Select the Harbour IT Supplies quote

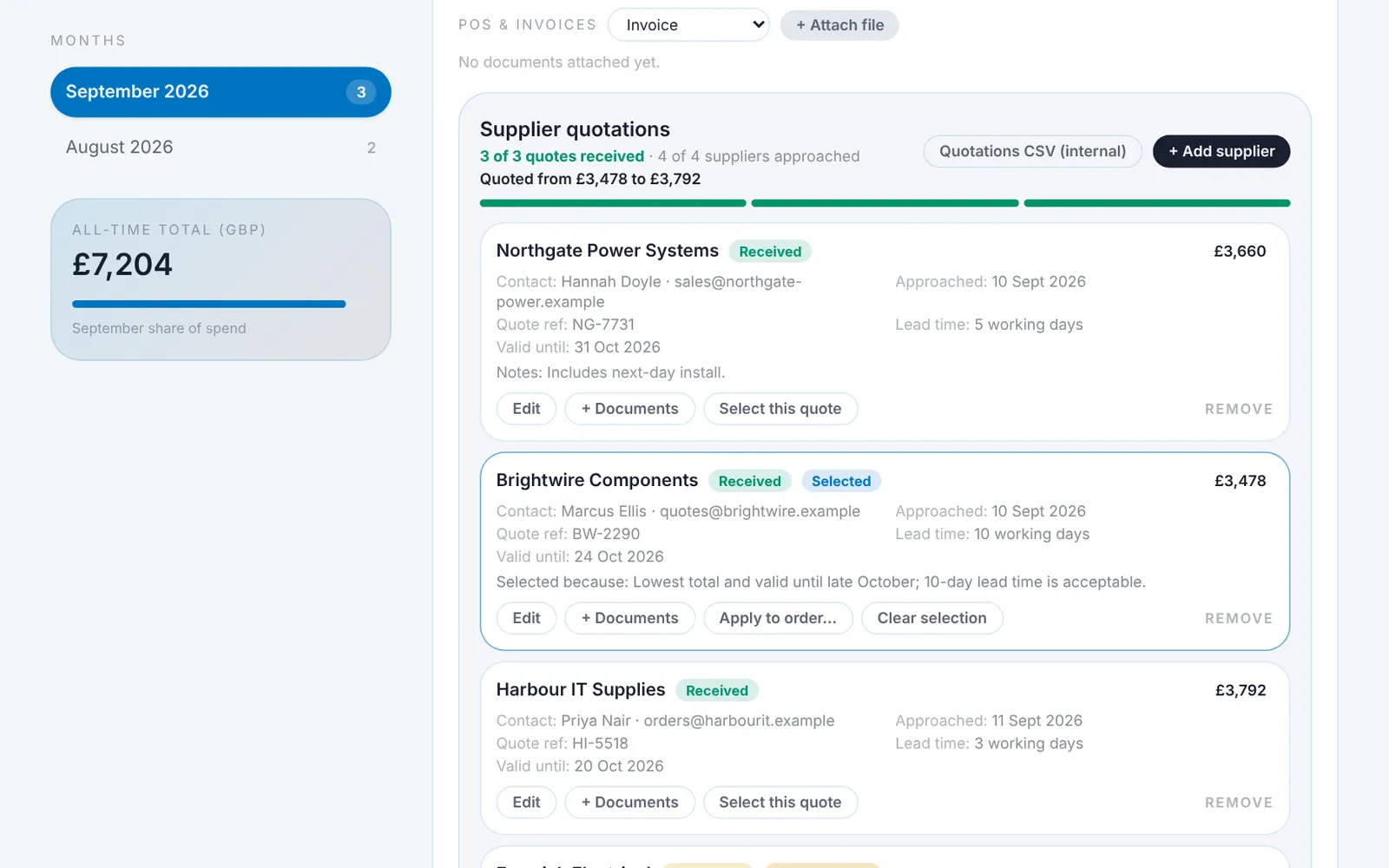click(780, 802)
